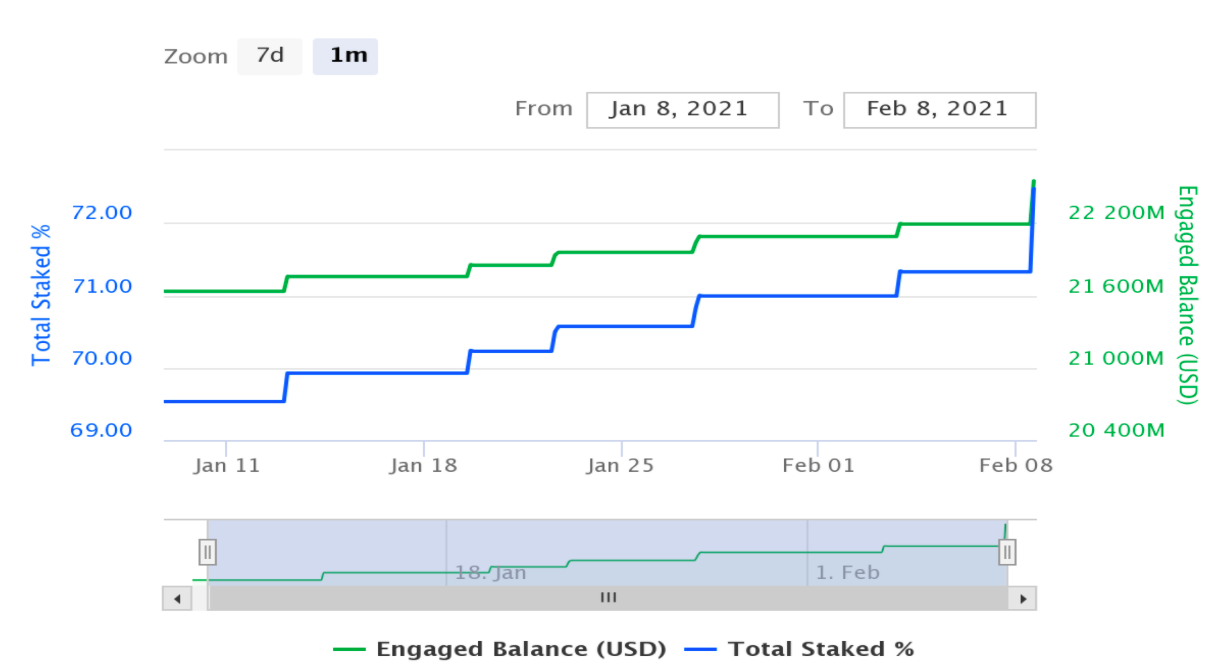
Task: Click the 18. Jan navigator label
Action: 490,573
